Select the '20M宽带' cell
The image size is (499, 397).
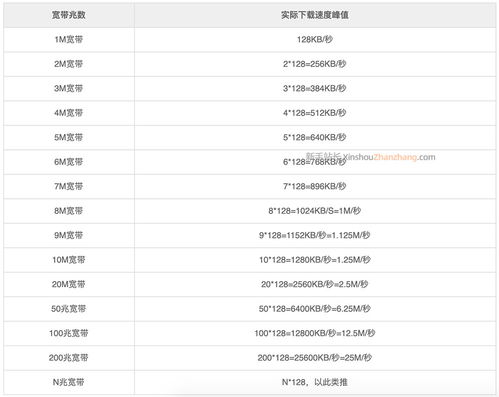[69, 284]
